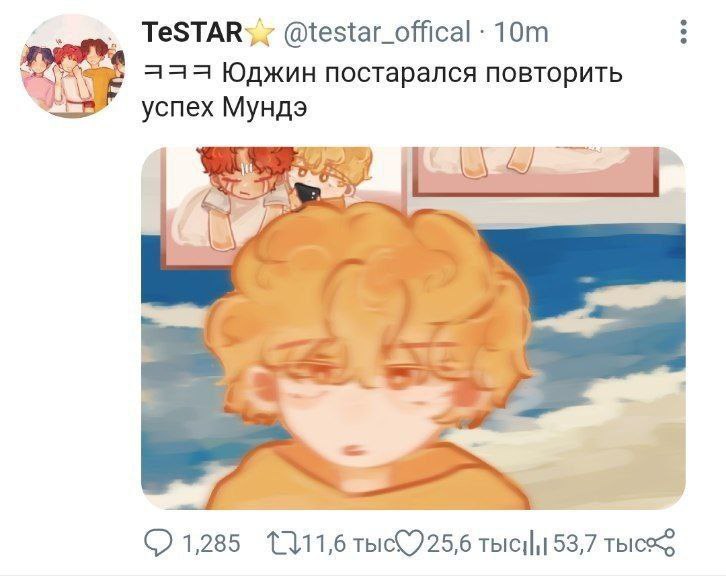Image resolution: width=726 pixels, height=576 pixels.
Task: Click the pink framed picture in image
Action: coord(536,170)
